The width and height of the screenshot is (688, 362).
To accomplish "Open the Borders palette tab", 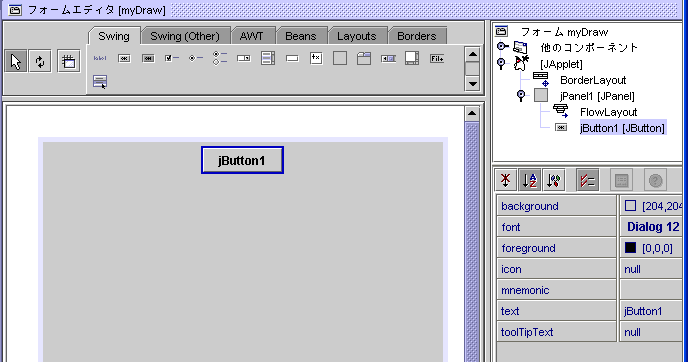I will coord(416,36).
